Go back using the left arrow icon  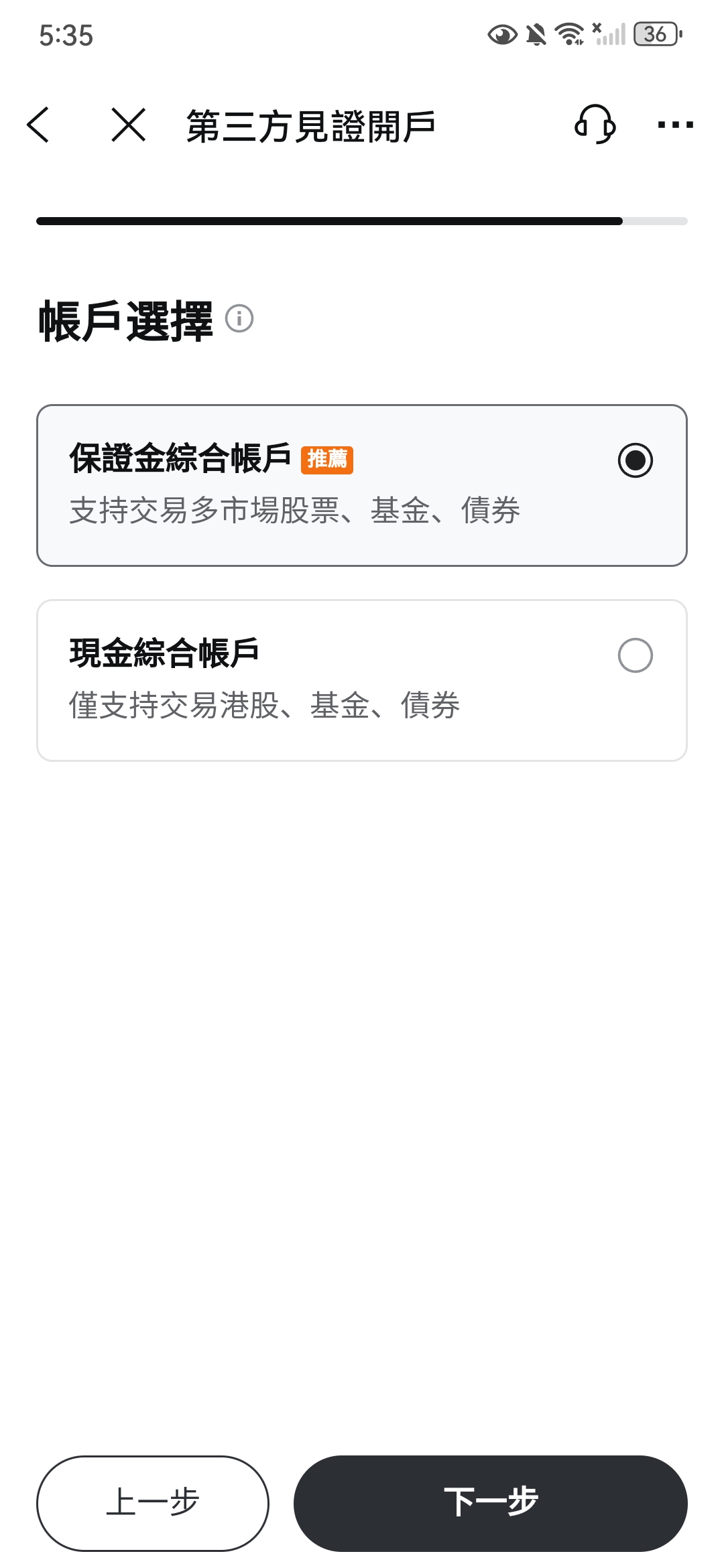pyautogui.click(x=38, y=125)
